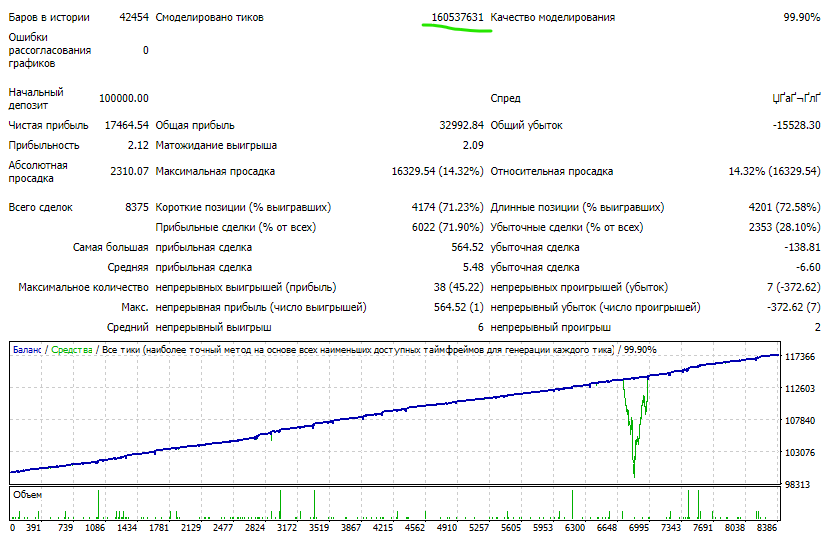The image size is (840, 541).
Task: Click the 'Качество моделирования' label
Action: [x=553, y=17]
